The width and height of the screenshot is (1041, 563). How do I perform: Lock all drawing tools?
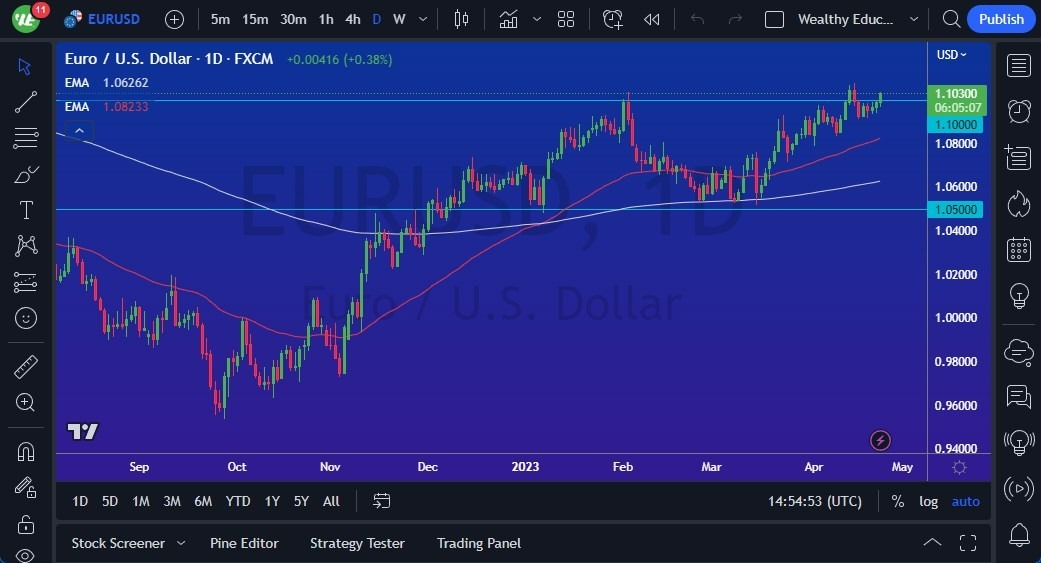[x=25, y=524]
